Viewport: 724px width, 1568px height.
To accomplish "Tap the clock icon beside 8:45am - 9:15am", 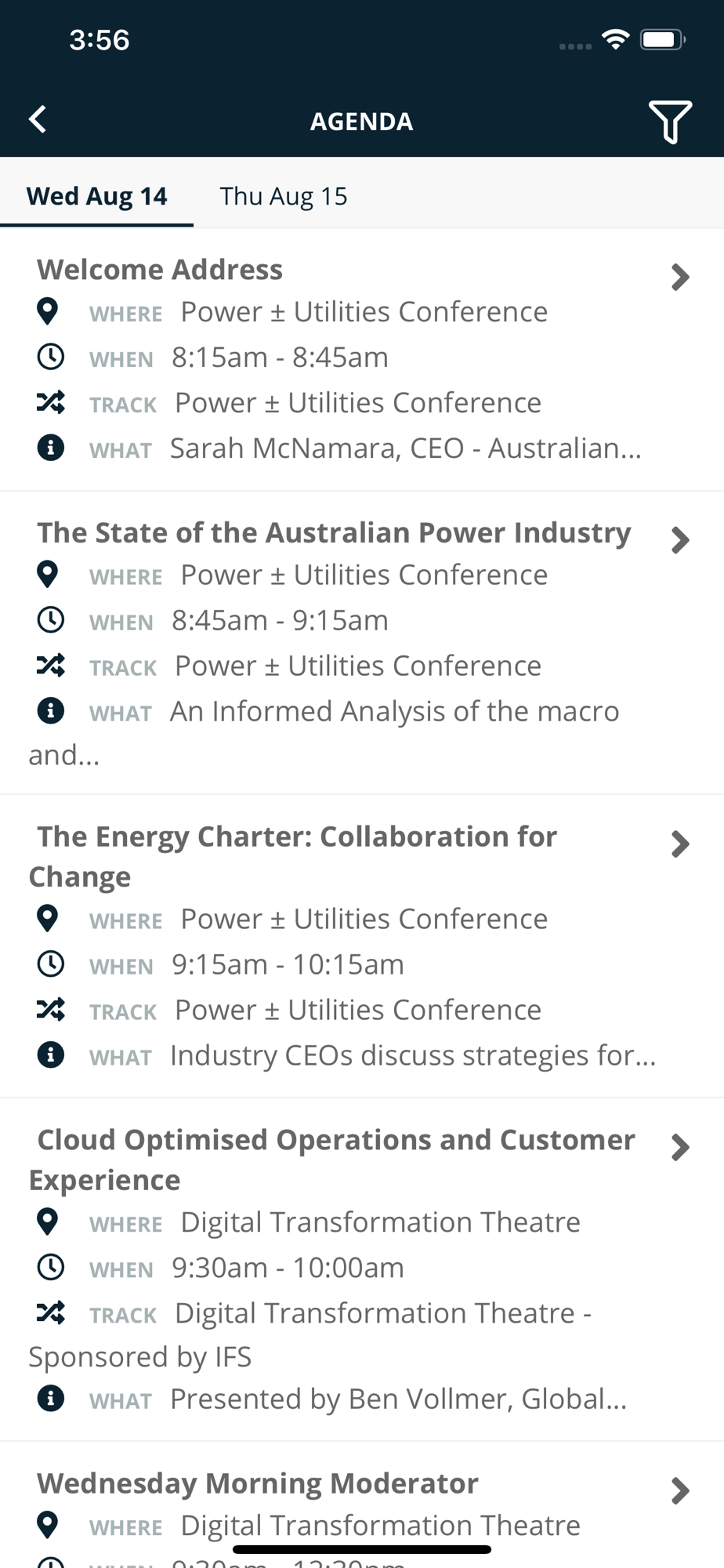I will [51, 620].
